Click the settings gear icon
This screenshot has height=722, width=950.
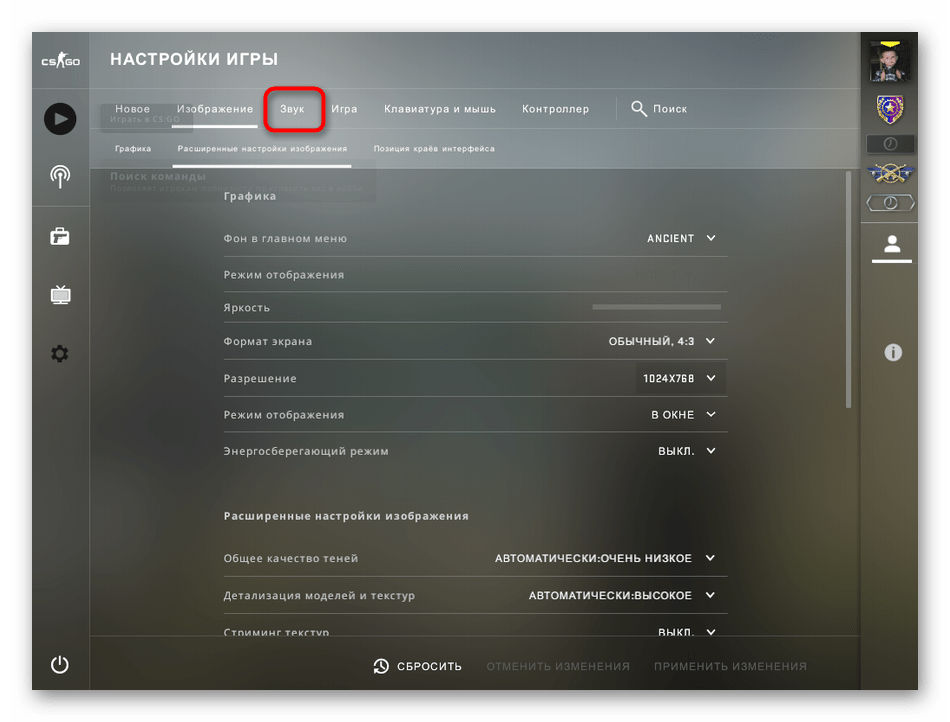point(60,354)
